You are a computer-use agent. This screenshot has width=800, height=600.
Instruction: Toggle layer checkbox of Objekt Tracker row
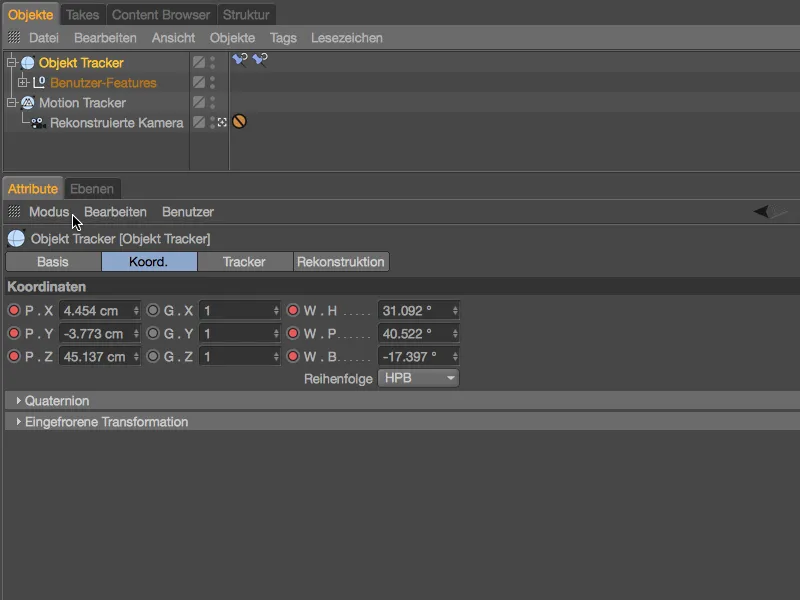[199, 62]
